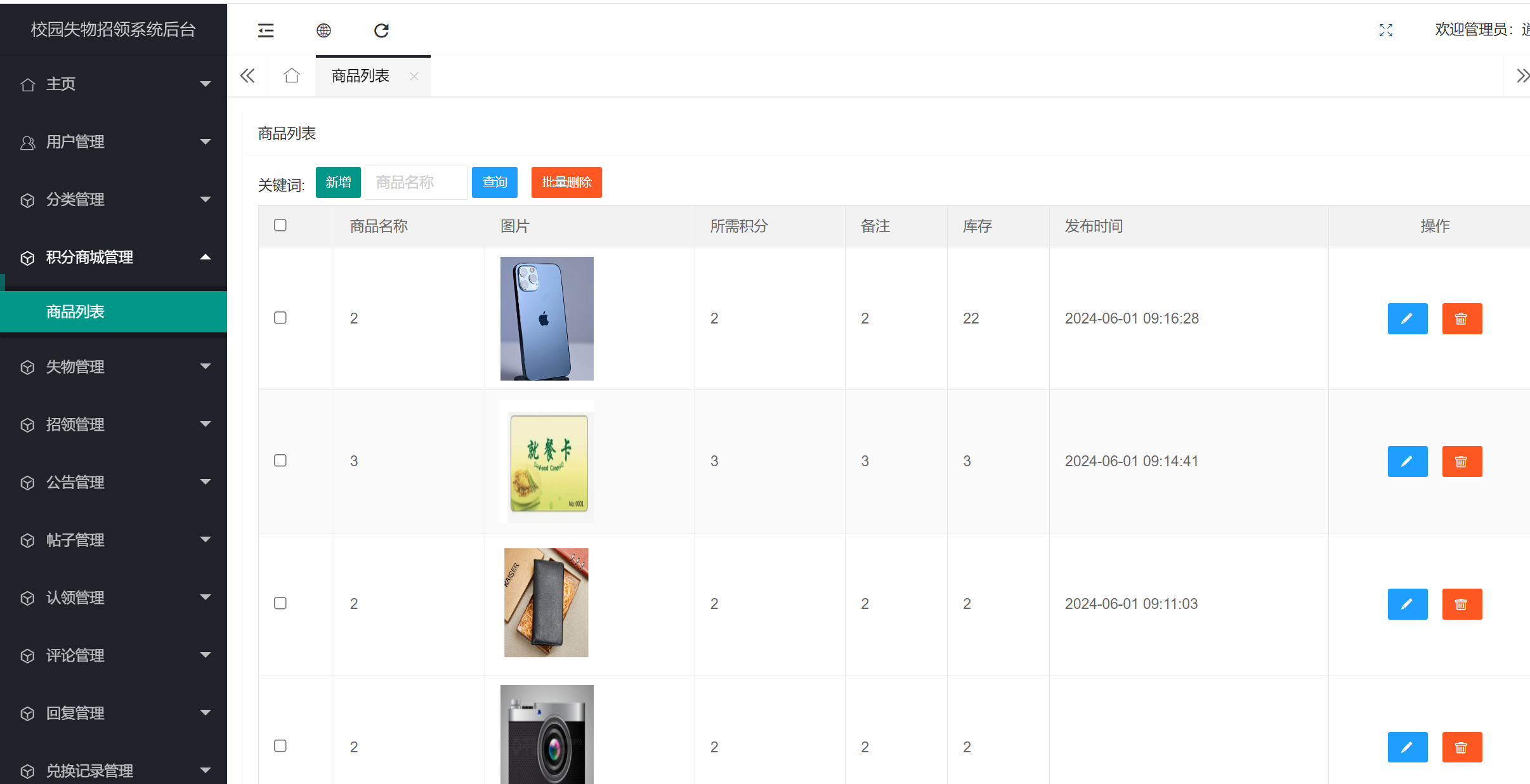Toggle the select-all header checkbox
Screen dimensions: 1530x784
[280, 225]
